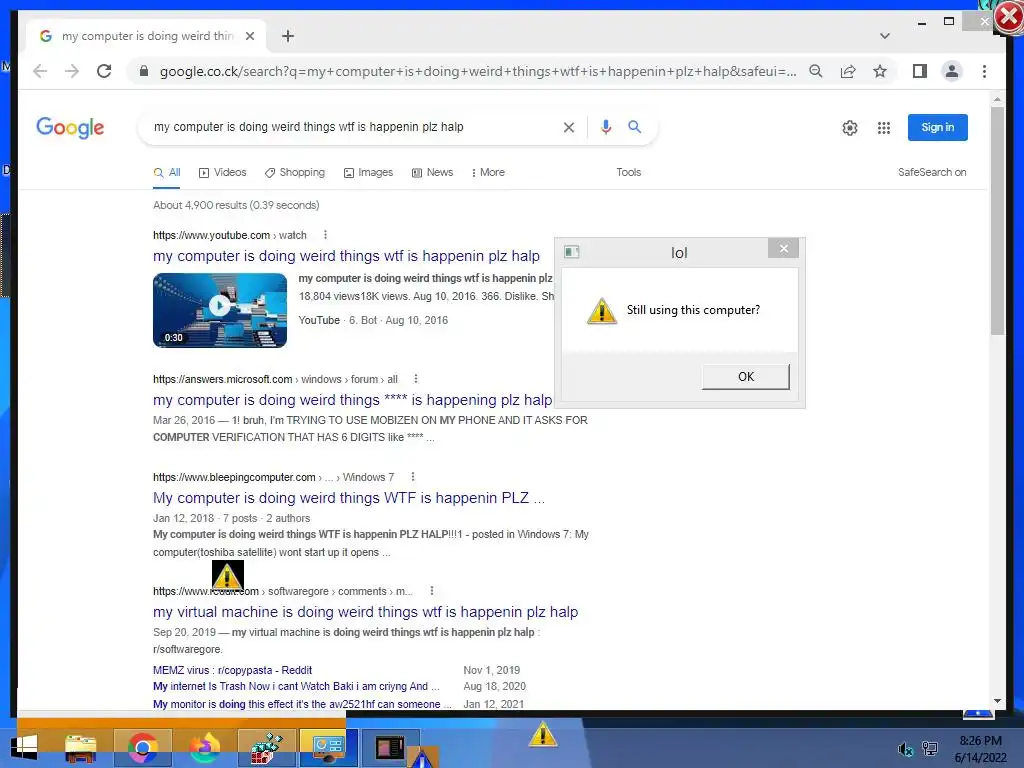Click the address bar URL

[477, 71]
